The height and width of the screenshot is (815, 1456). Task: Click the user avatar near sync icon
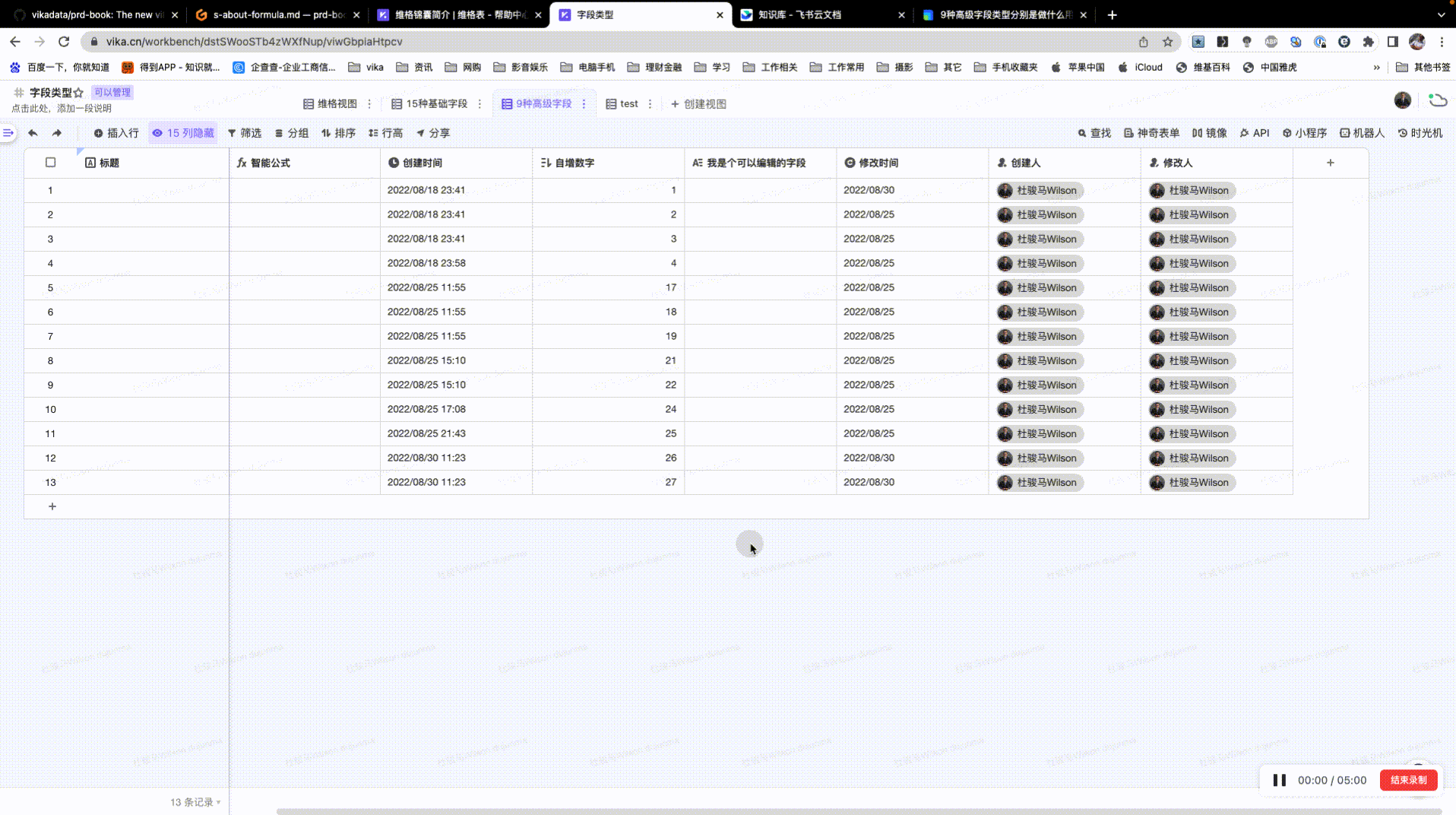pos(1403,100)
